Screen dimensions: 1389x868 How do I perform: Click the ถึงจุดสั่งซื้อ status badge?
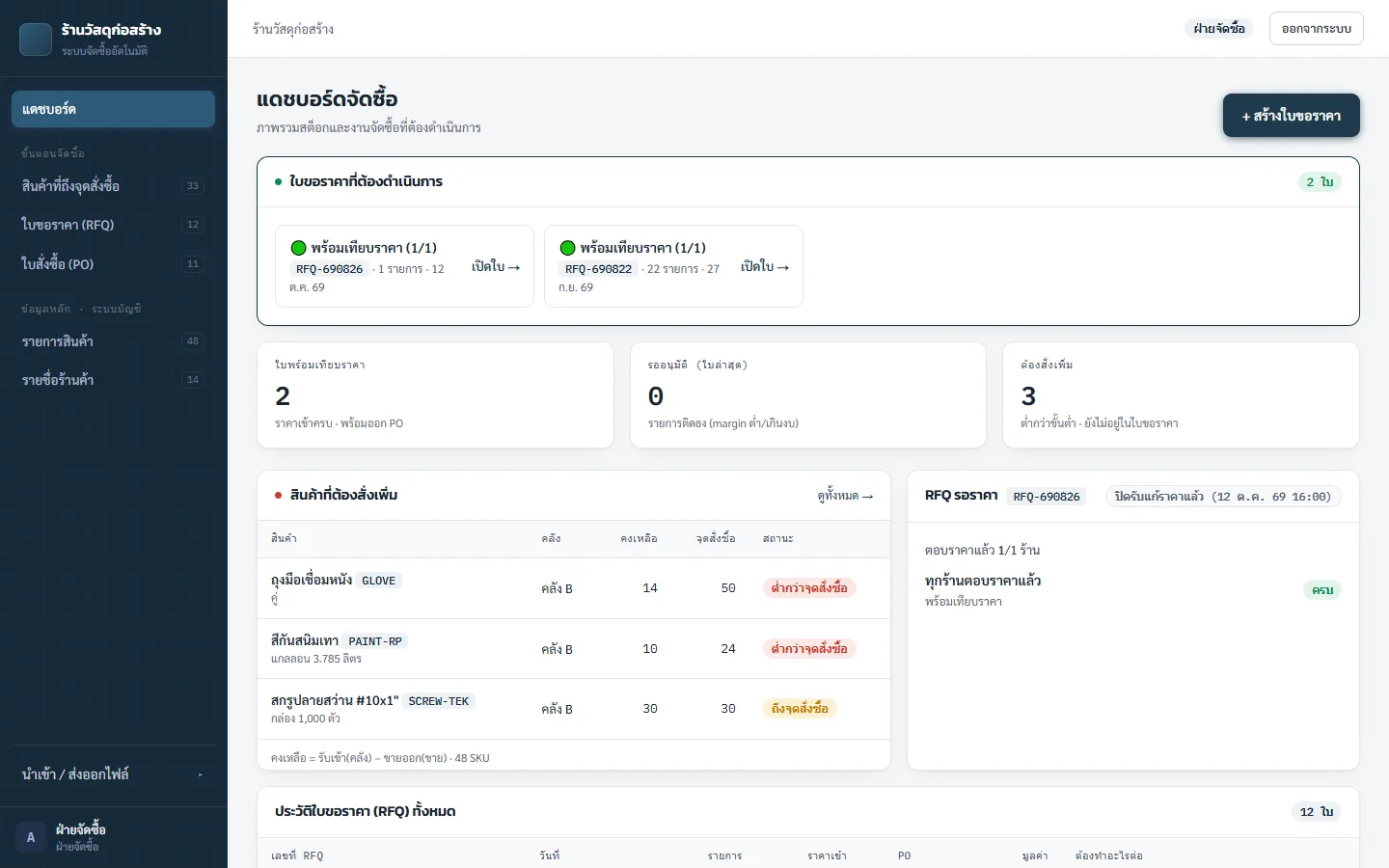click(x=800, y=709)
